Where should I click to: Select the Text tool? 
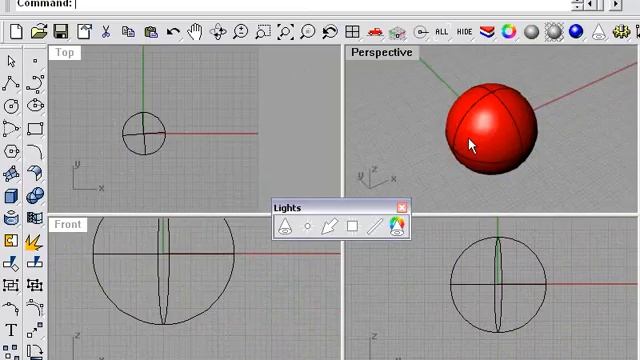11,330
